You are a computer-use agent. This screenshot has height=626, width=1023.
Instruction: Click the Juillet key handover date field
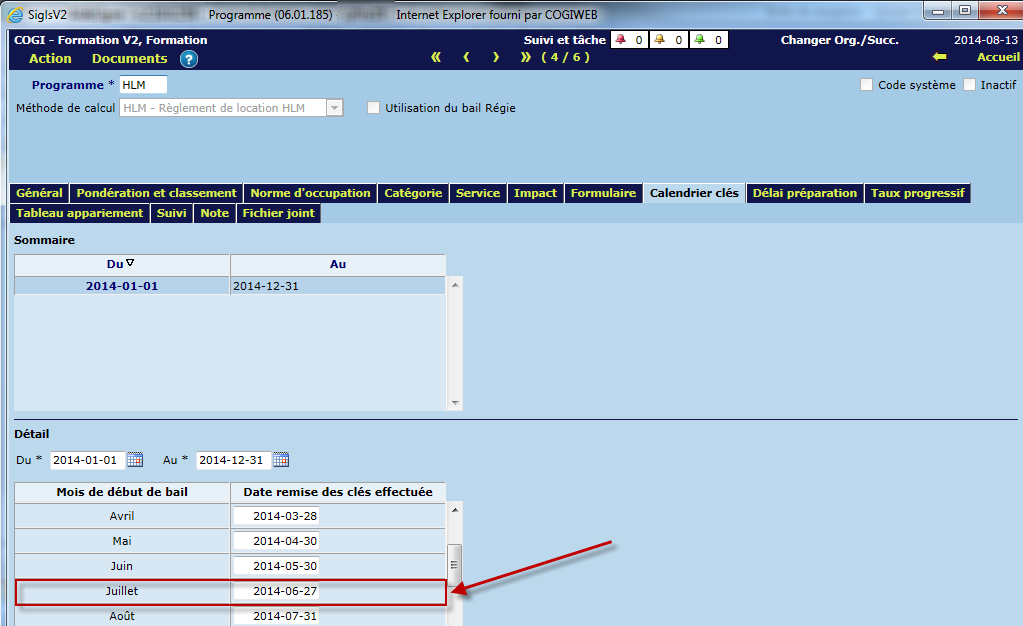[276, 591]
